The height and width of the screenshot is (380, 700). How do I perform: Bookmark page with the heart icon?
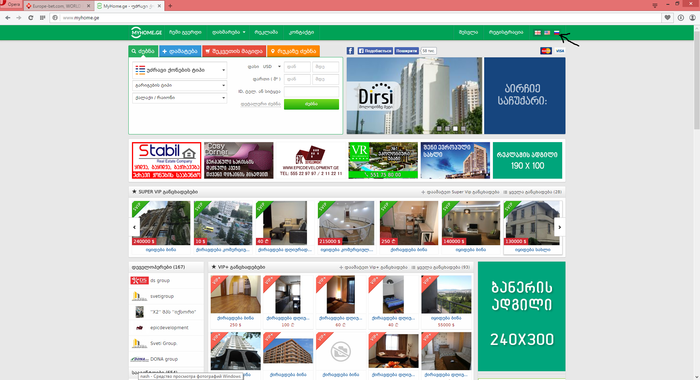click(x=667, y=18)
